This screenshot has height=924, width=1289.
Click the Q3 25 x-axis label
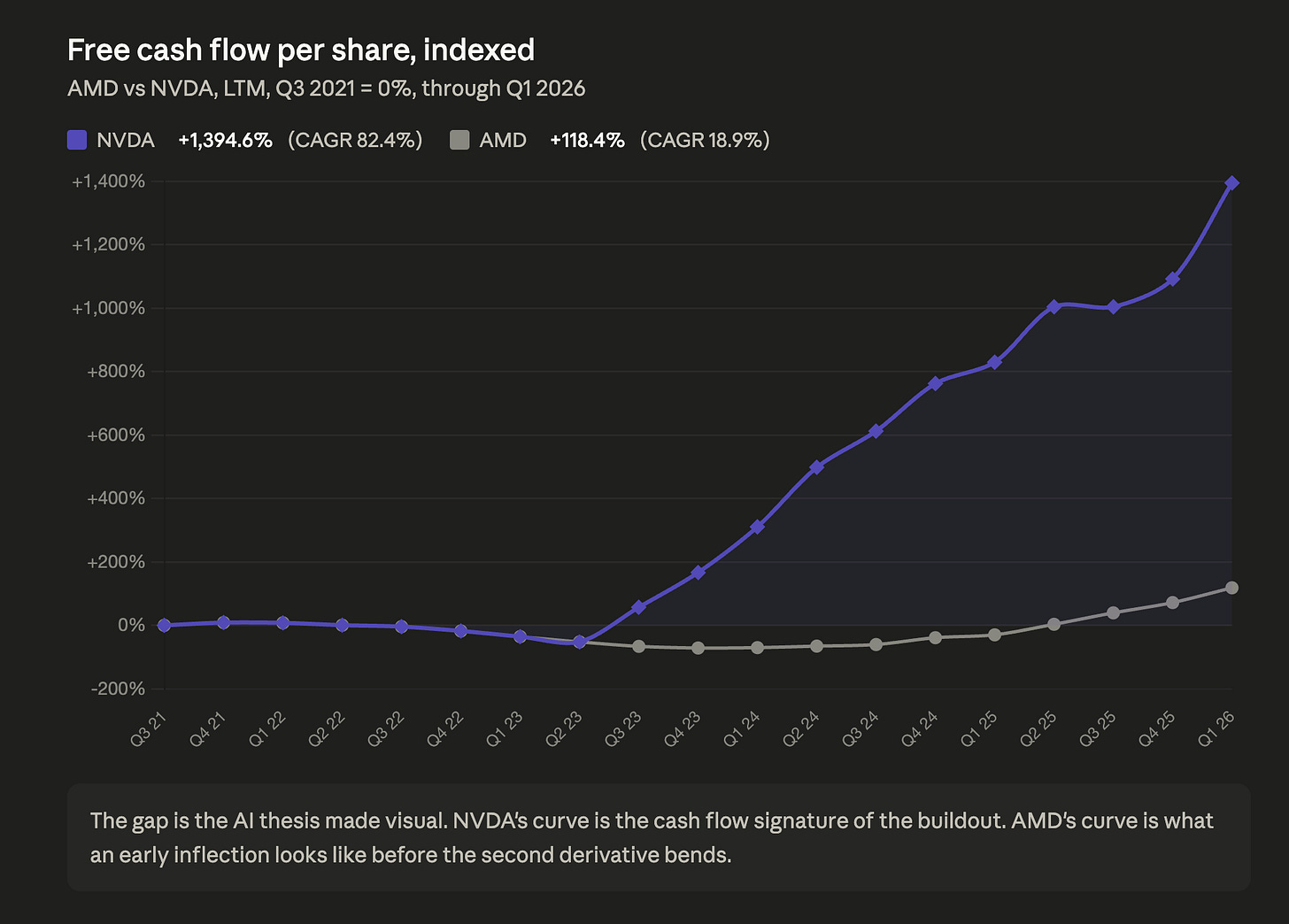pyautogui.click(x=1097, y=728)
